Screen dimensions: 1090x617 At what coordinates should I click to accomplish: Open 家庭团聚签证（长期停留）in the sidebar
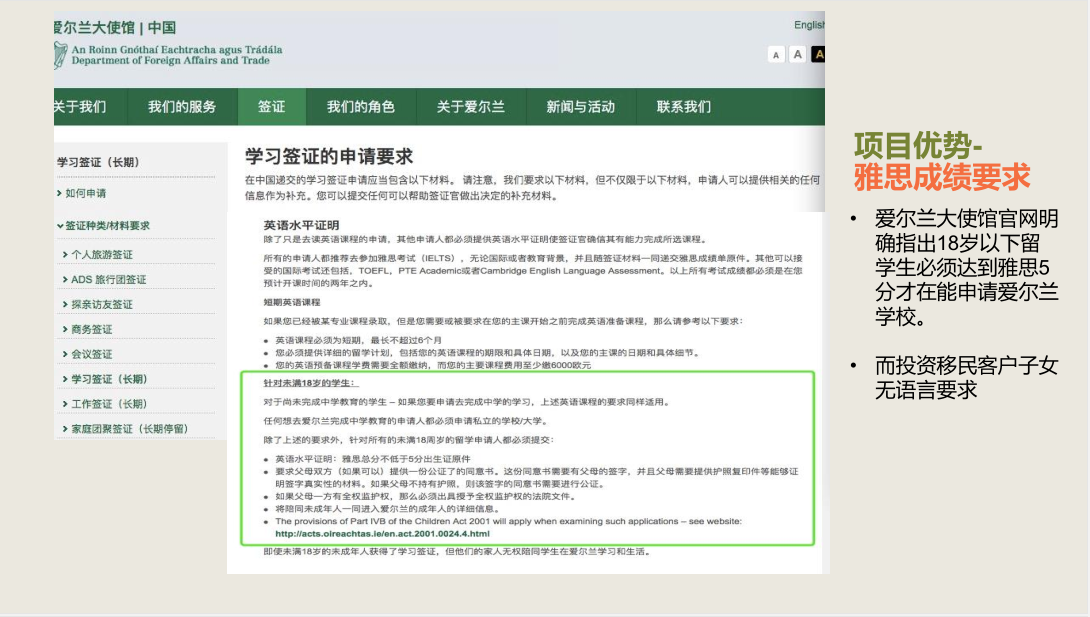tap(126, 429)
